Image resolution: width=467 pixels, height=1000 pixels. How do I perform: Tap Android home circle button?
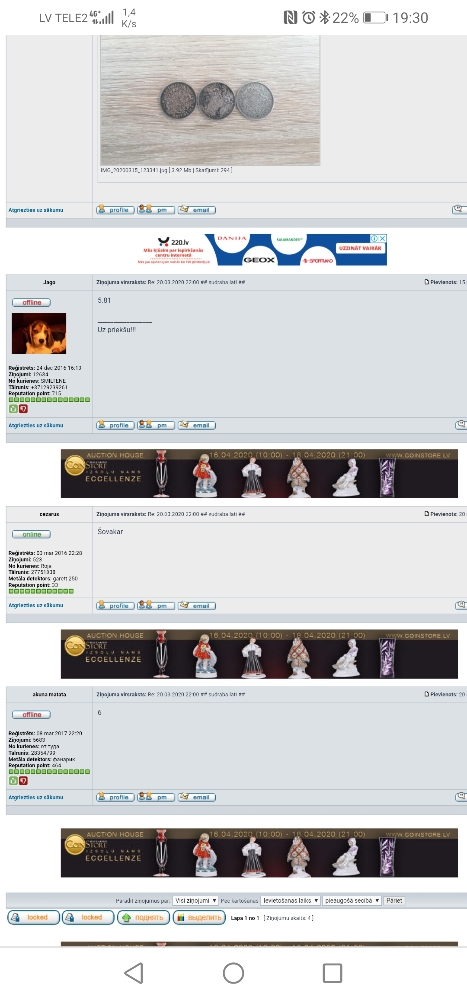point(234,973)
